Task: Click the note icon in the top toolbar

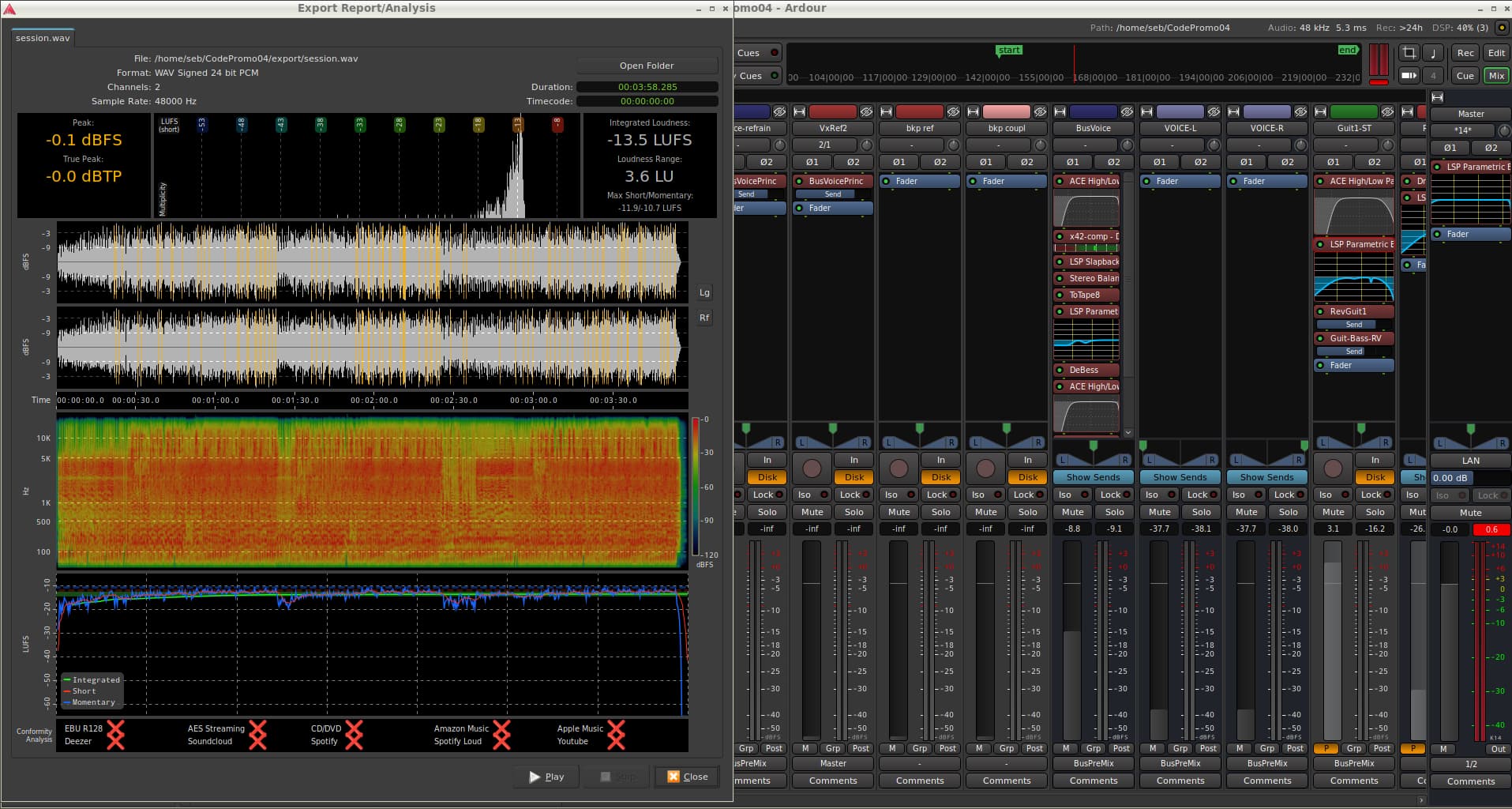Action: coord(1433,53)
